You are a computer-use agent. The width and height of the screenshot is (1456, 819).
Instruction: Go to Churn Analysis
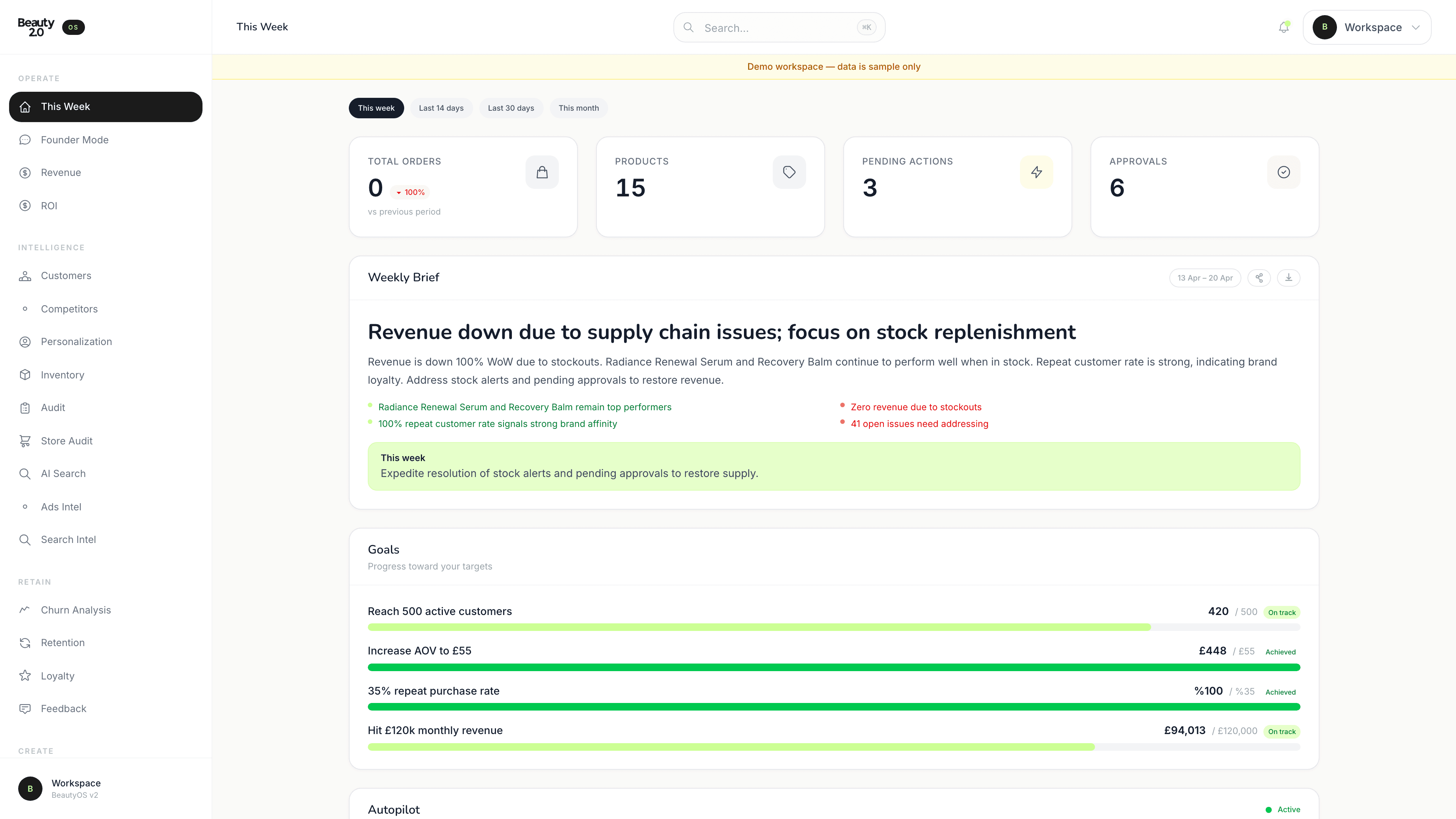(x=106, y=610)
